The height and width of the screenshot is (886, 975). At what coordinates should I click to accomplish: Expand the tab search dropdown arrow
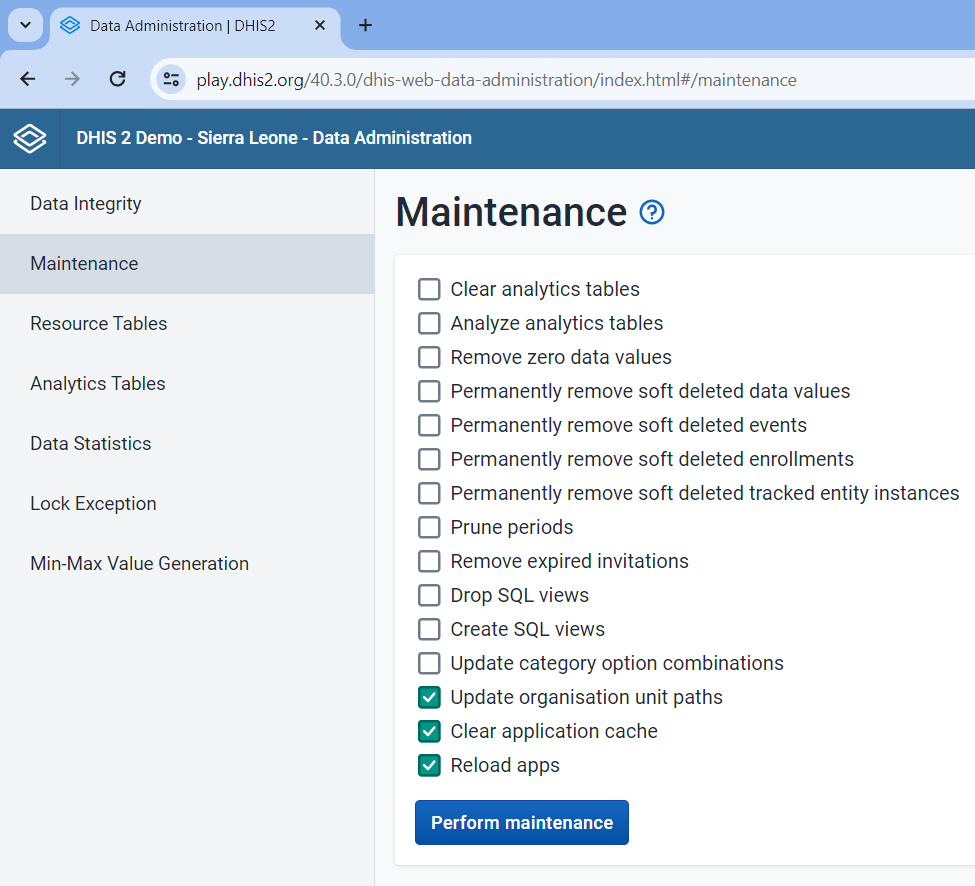[x=25, y=25]
